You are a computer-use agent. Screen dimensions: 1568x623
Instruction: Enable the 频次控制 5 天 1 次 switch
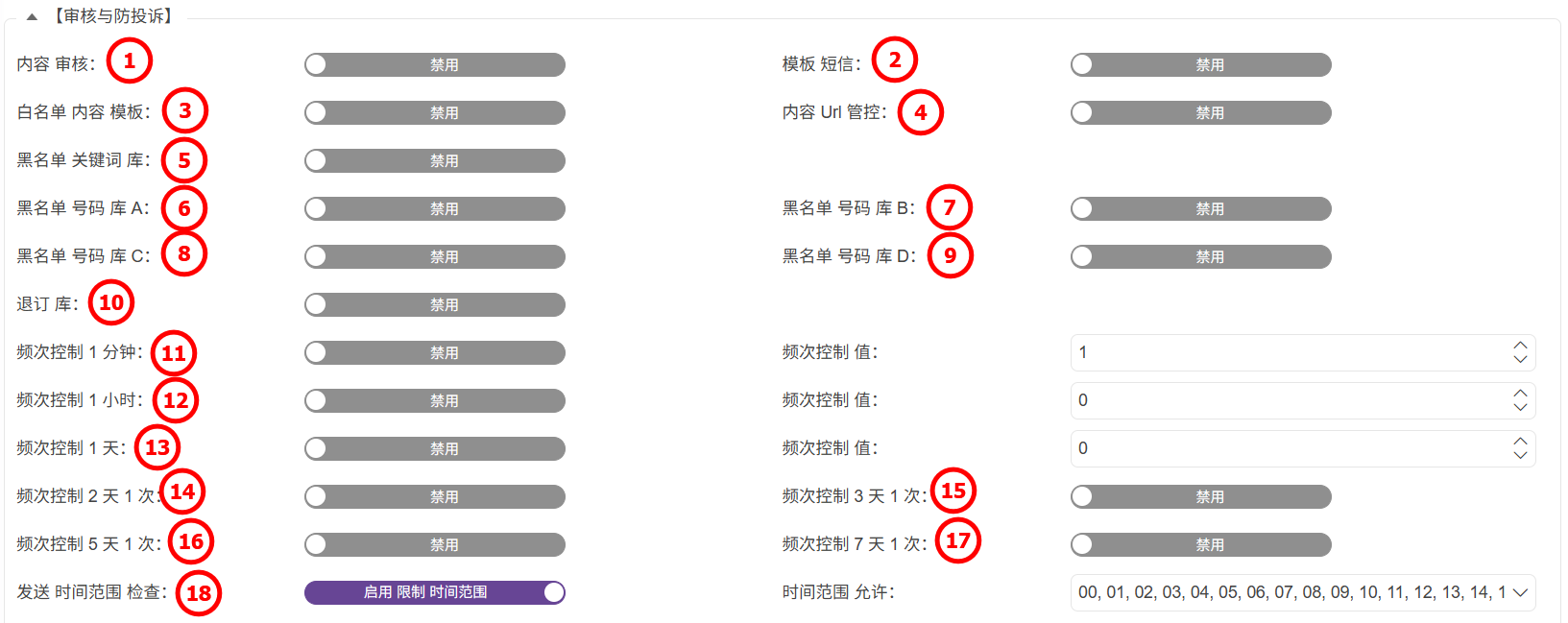tap(434, 544)
